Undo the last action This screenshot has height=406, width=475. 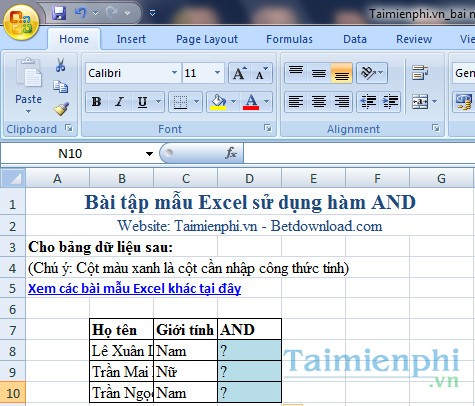(x=80, y=13)
